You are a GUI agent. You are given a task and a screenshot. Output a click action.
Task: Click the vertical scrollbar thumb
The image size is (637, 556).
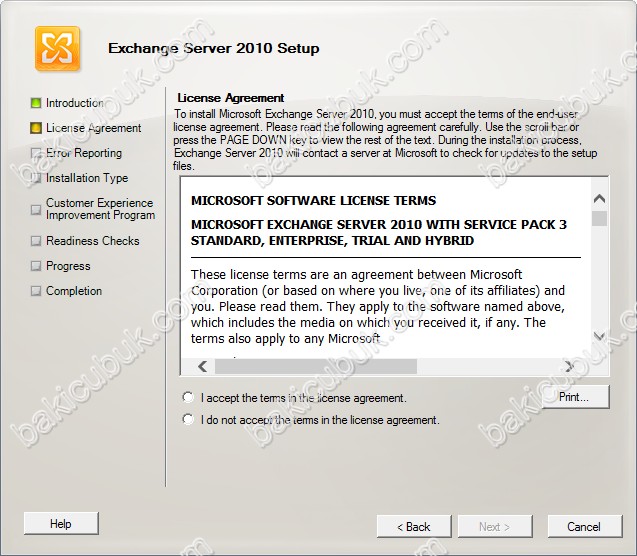click(x=599, y=219)
